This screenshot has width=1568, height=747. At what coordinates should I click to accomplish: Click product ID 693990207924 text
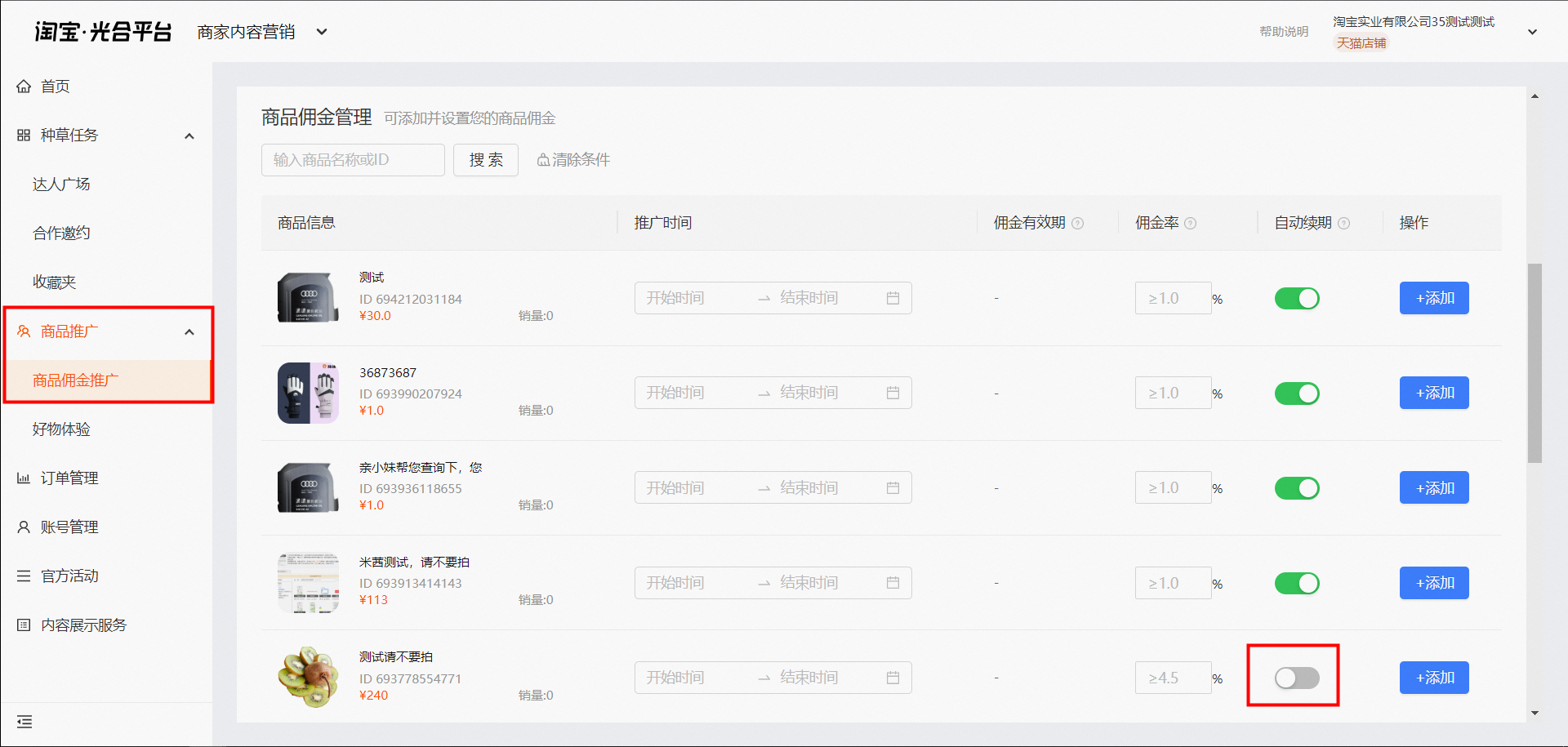coord(411,394)
